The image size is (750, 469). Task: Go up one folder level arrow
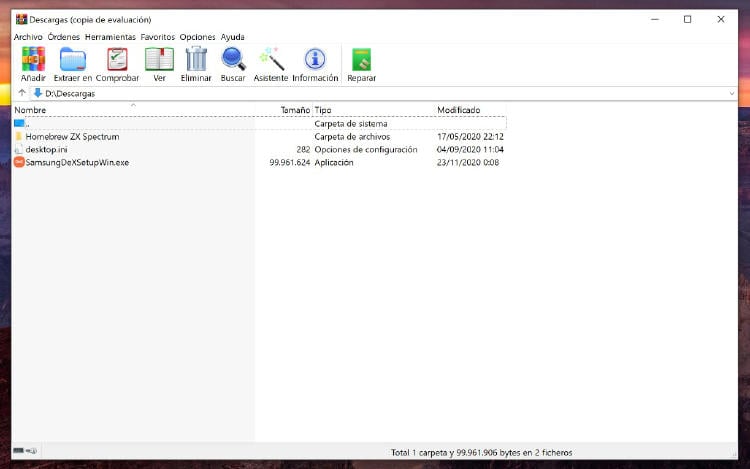point(21,93)
